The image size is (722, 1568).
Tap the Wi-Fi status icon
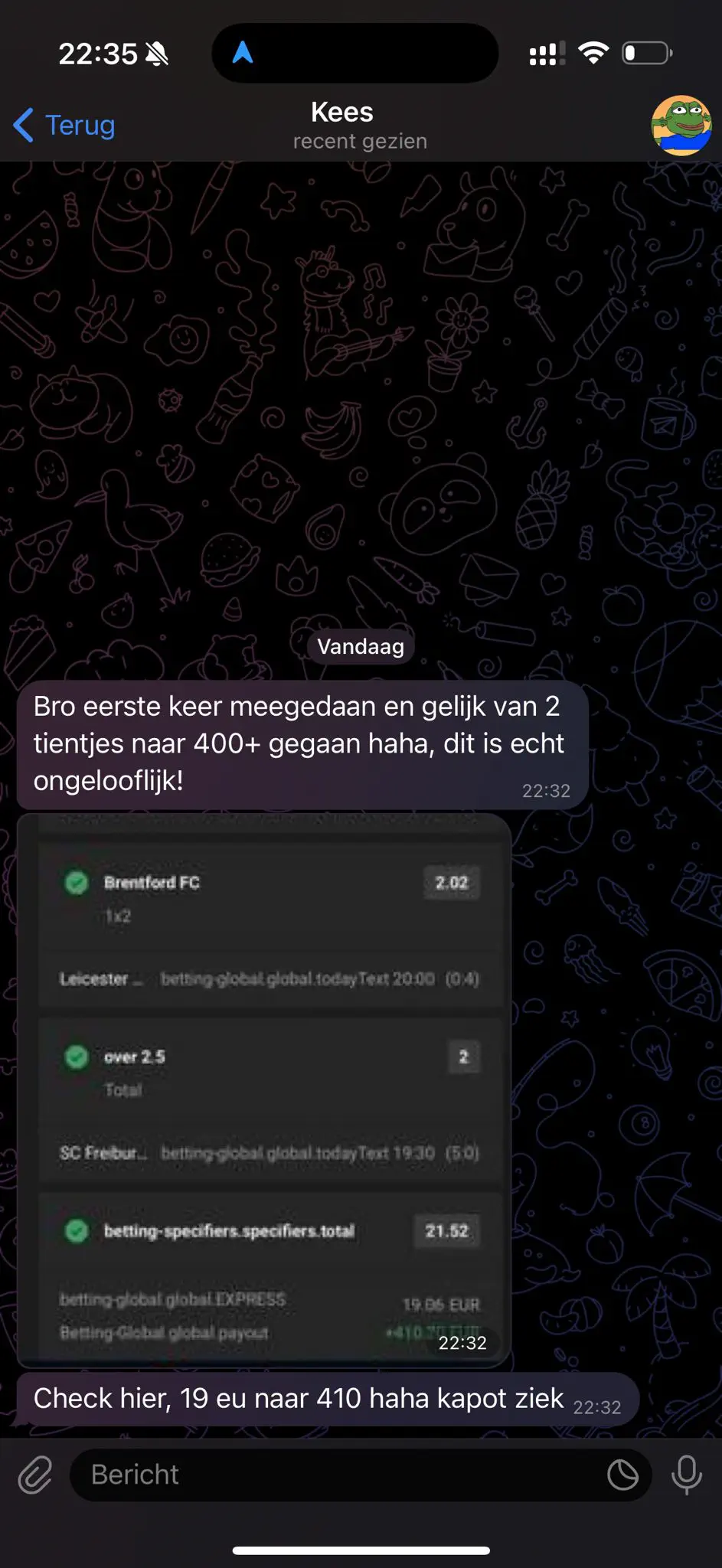593,53
